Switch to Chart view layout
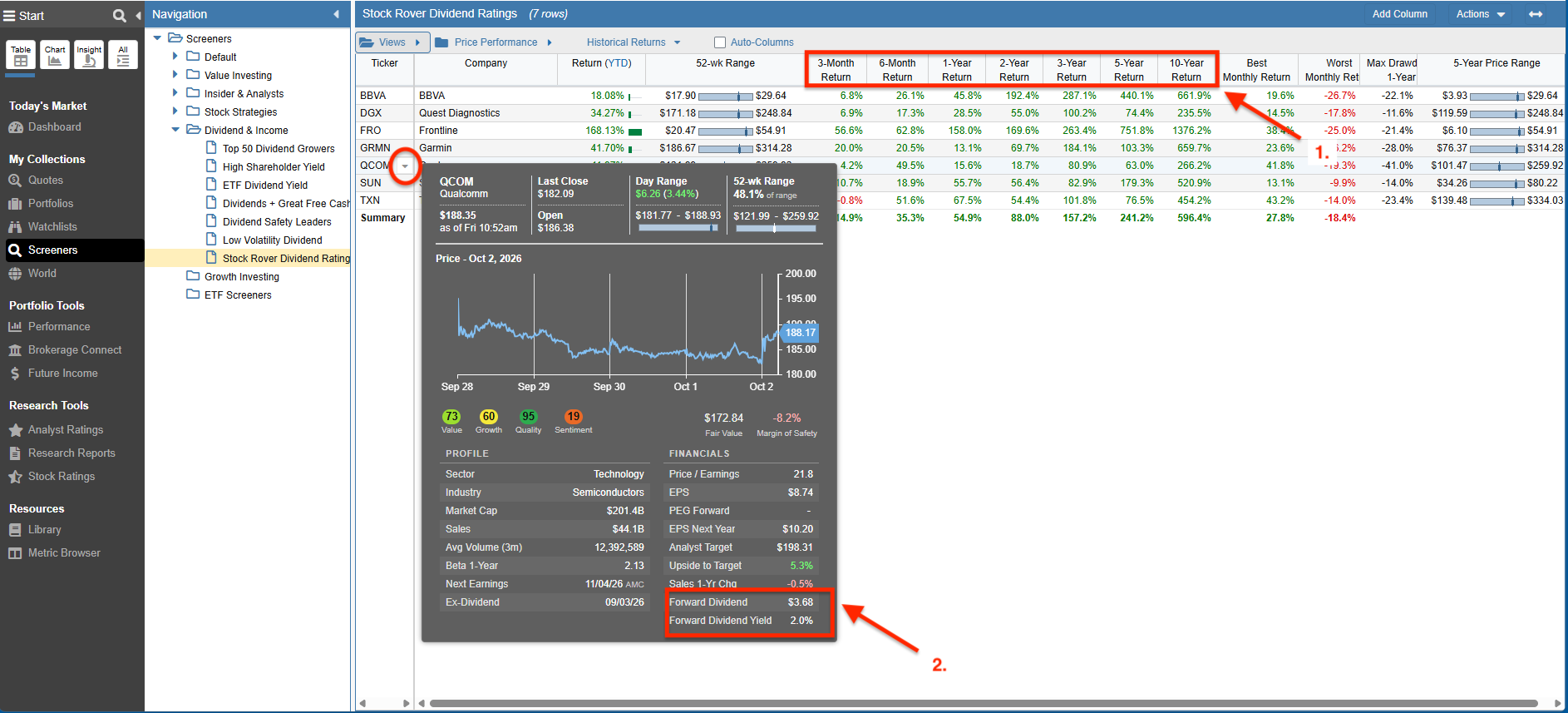Viewport: 1568px width, 713px height. (x=55, y=56)
